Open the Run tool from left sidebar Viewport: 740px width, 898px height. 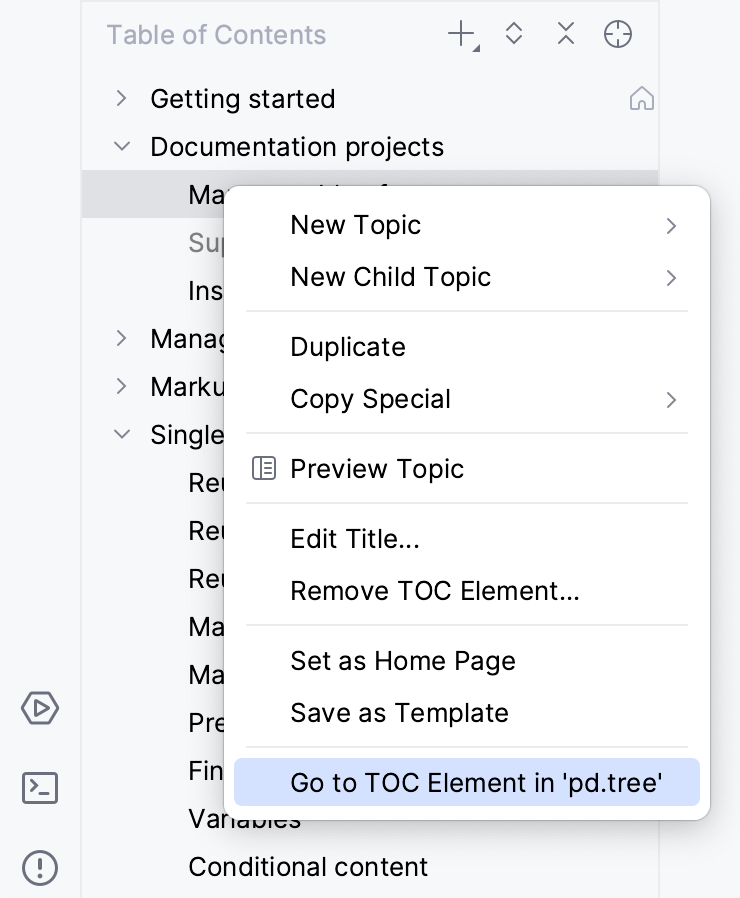pos(40,708)
